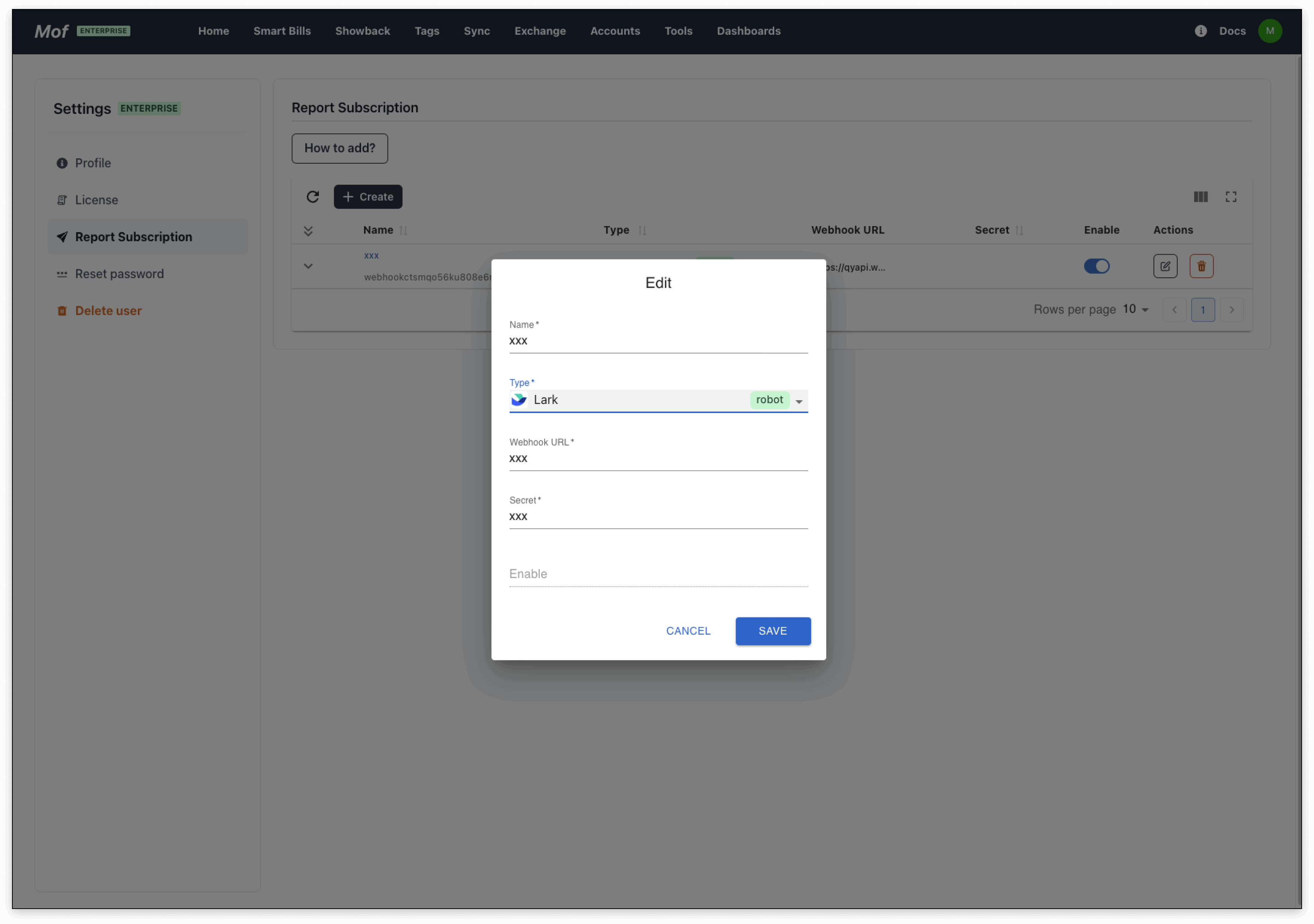Expand row xxx details chevron
This screenshot has width=1314, height=924.
308,266
